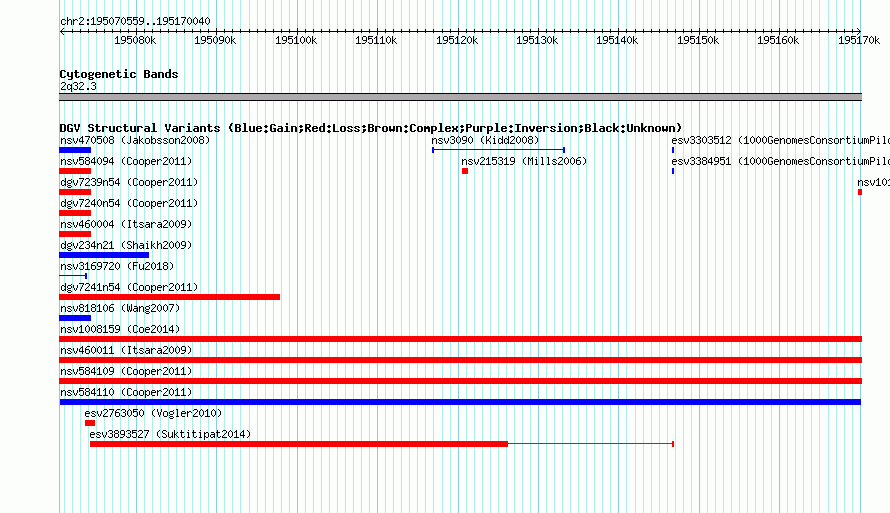Select esv3384951 1000GenomesConsortium variant label
This screenshot has width=890, height=513.
[780, 161]
